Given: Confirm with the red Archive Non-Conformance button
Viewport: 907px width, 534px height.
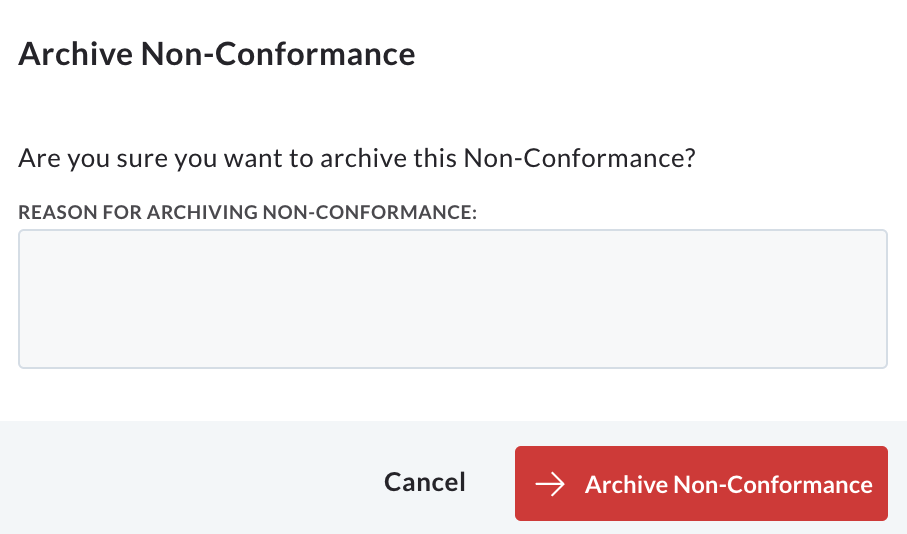Looking at the screenshot, I should click(x=701, y=483).
